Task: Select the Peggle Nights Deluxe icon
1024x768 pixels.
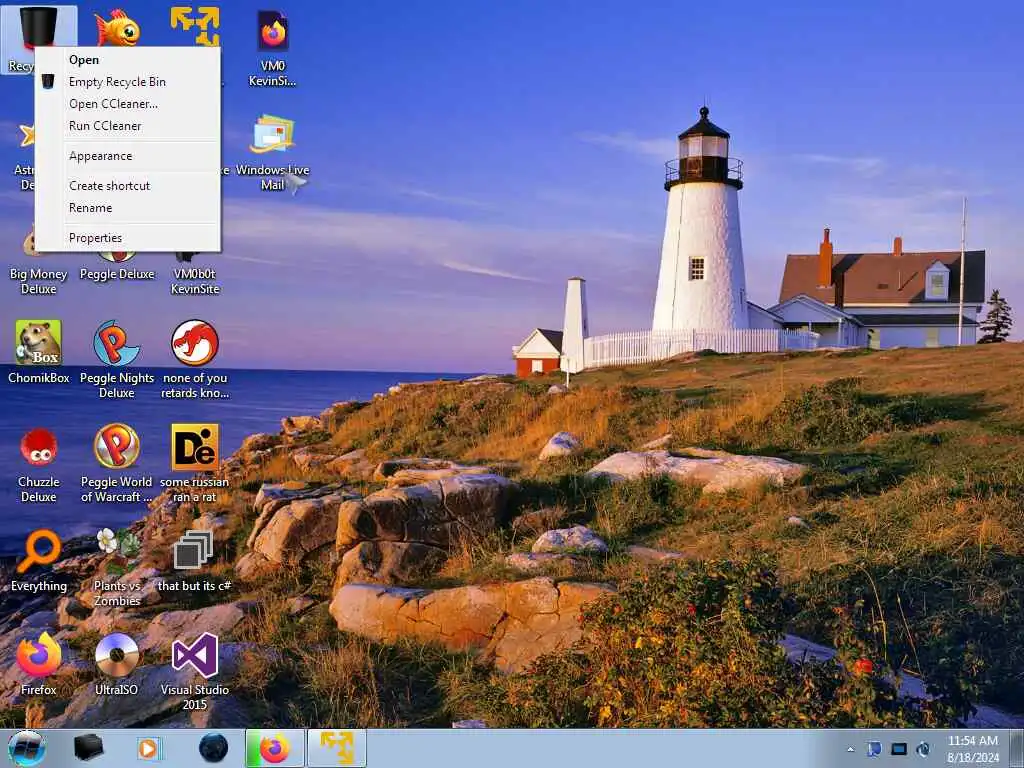Action: point(117,359)
